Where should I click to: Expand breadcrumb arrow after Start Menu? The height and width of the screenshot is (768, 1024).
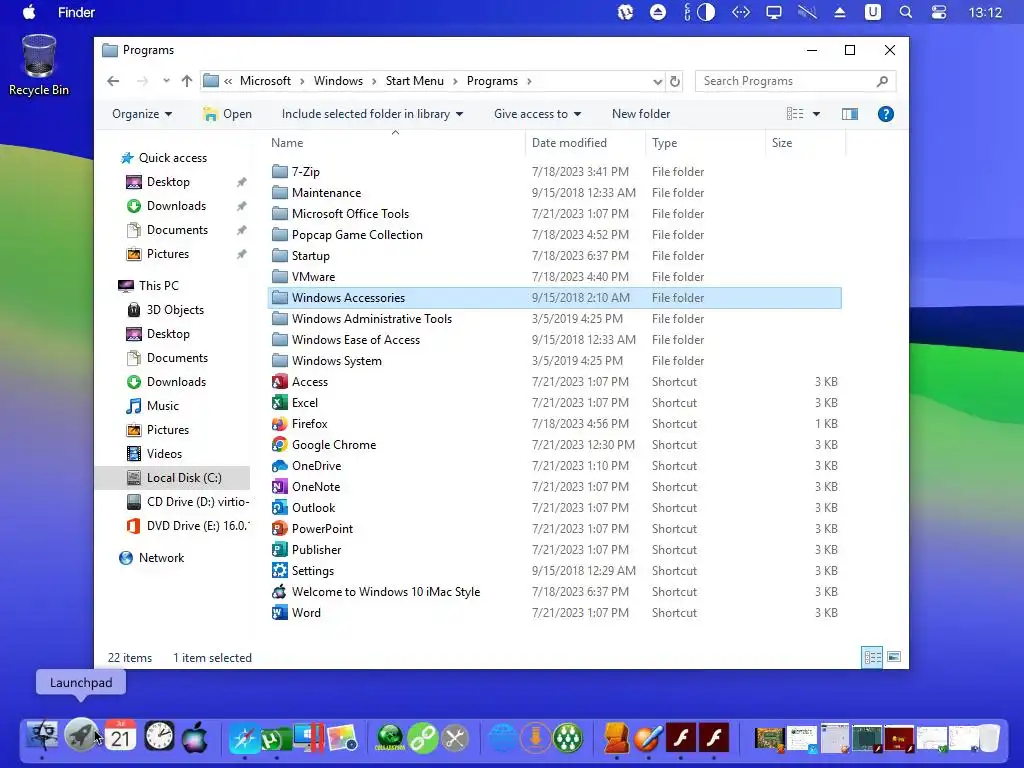click(455, 82)
